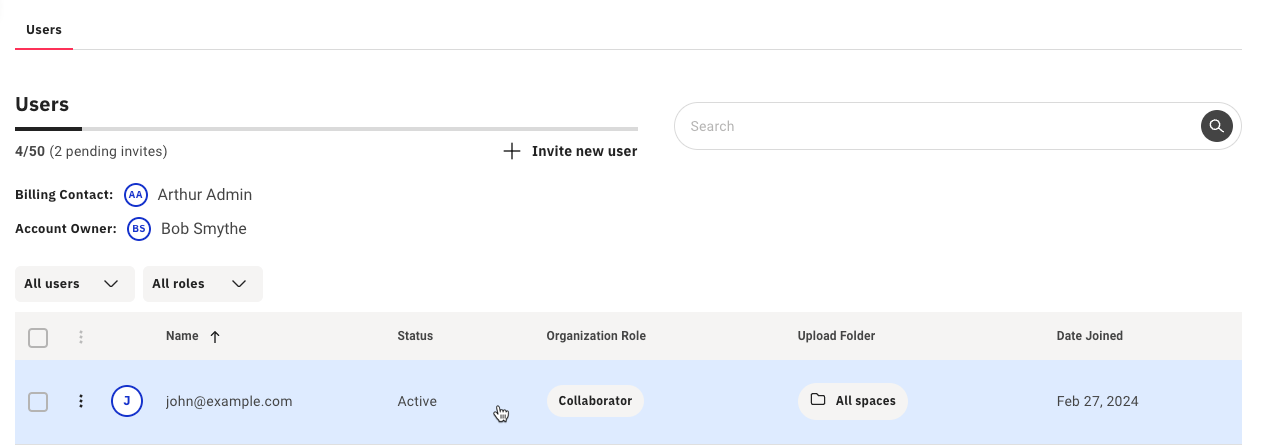Tick the select-all checkbox in table header

click(x=38, y=338)
